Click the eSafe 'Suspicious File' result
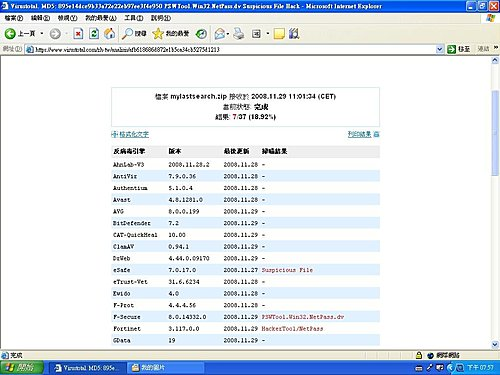This screenshot has width=500, height=375. [287, 270]
